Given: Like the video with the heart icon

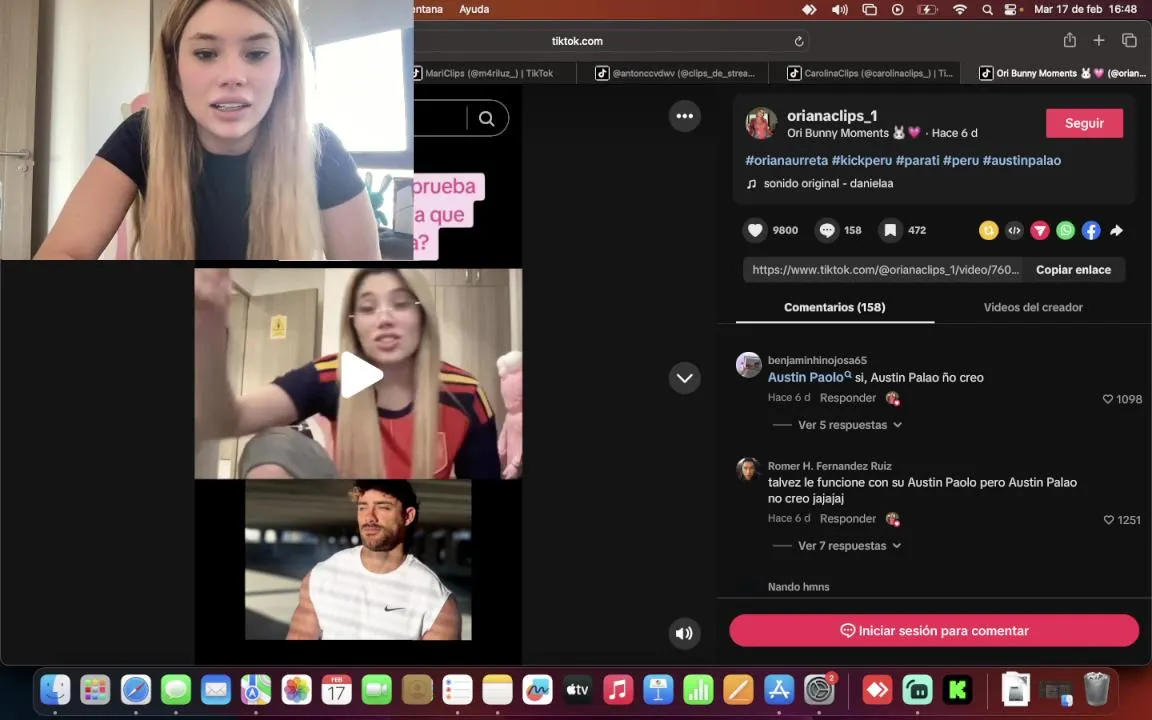Looking at the screenshot, I should [755, 230].
